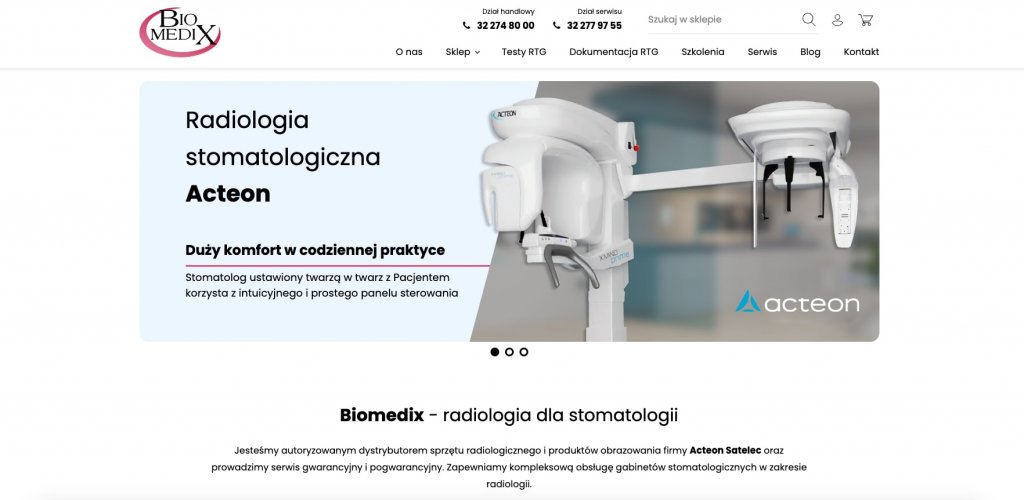Select the second carousel slide dot
The height and width of the screenshot is (500, 1024).
pyautogui.click(x=509, y=352)
